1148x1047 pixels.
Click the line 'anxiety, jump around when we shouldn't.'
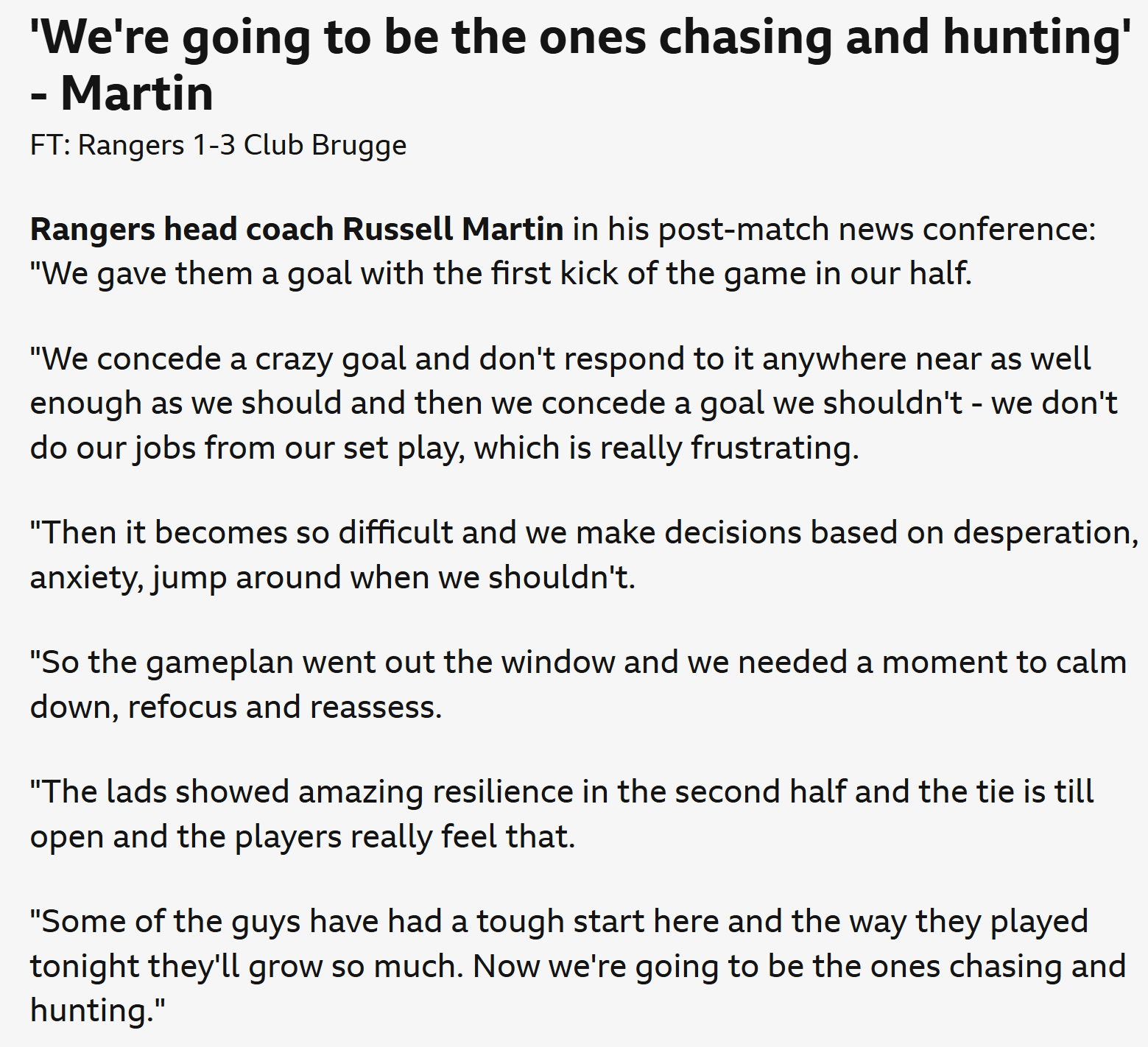[x=332, y=577]
